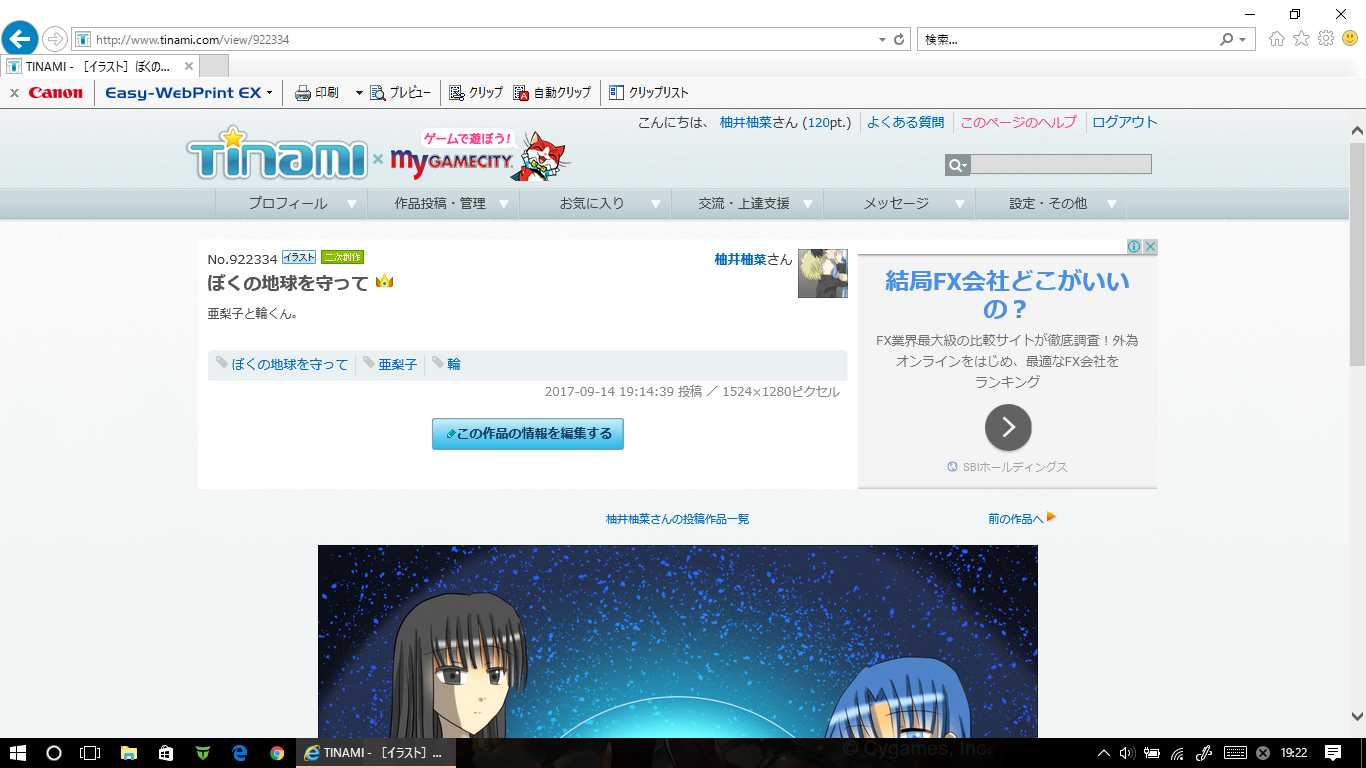Open the 交流・上達支援 menu

click(747, 203)
